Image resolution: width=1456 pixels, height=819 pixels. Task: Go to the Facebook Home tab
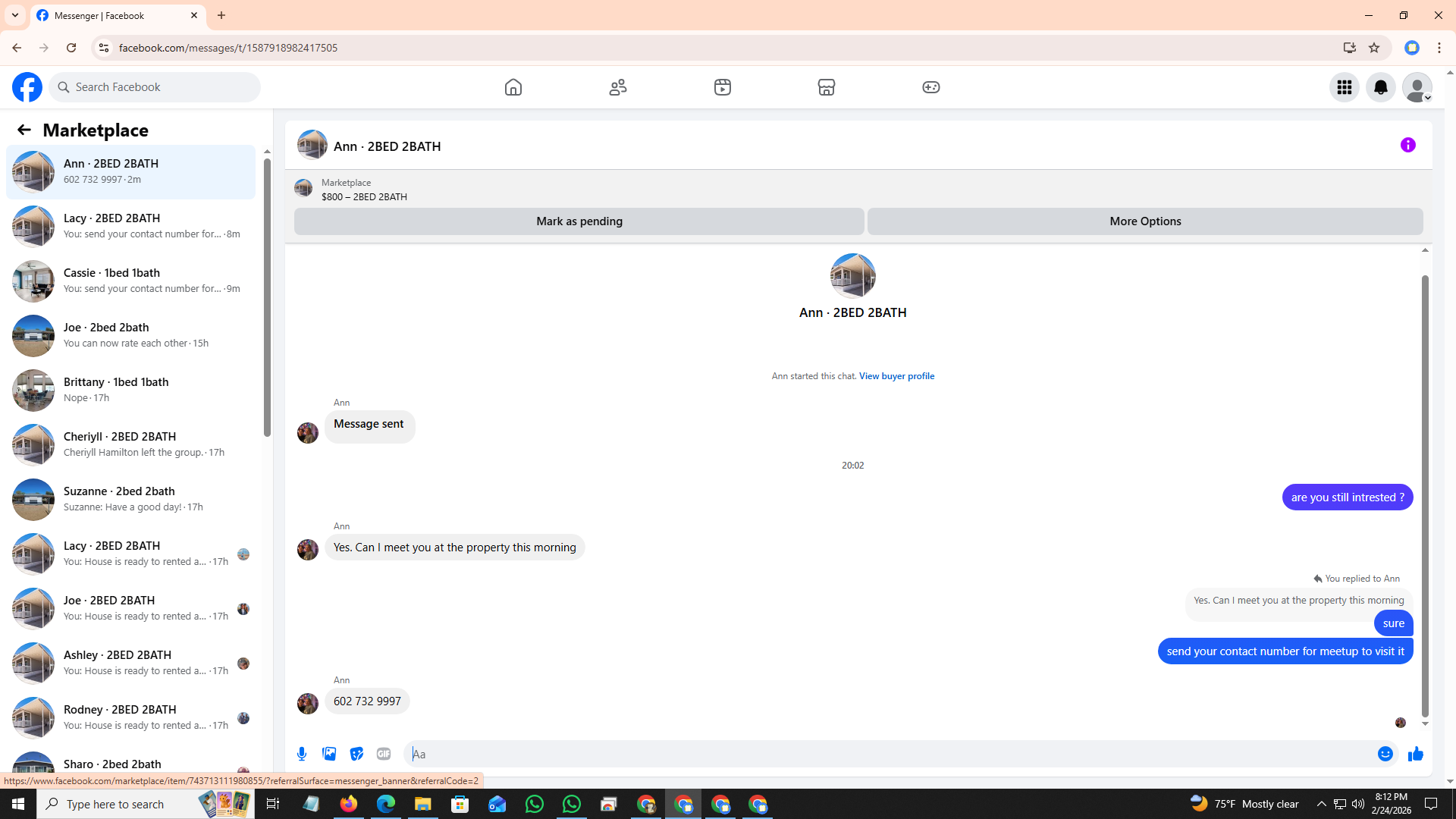point(513,87)
